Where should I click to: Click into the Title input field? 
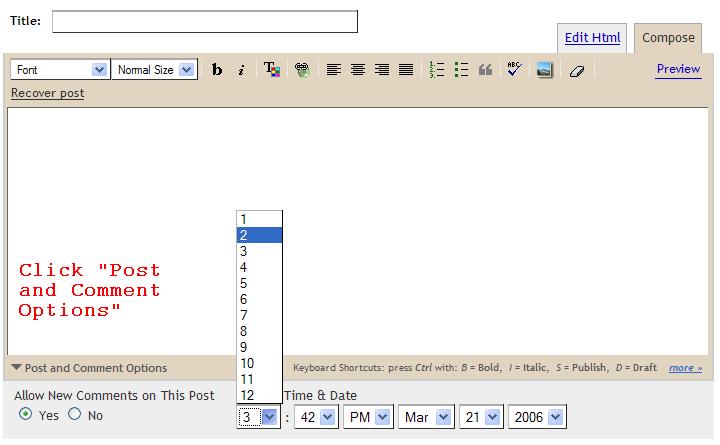tap(204, 21)
